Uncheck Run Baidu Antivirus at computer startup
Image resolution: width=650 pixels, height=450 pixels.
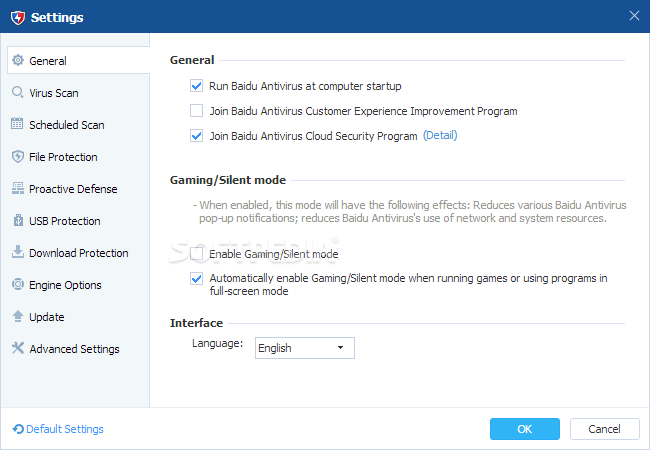[196, 86]
